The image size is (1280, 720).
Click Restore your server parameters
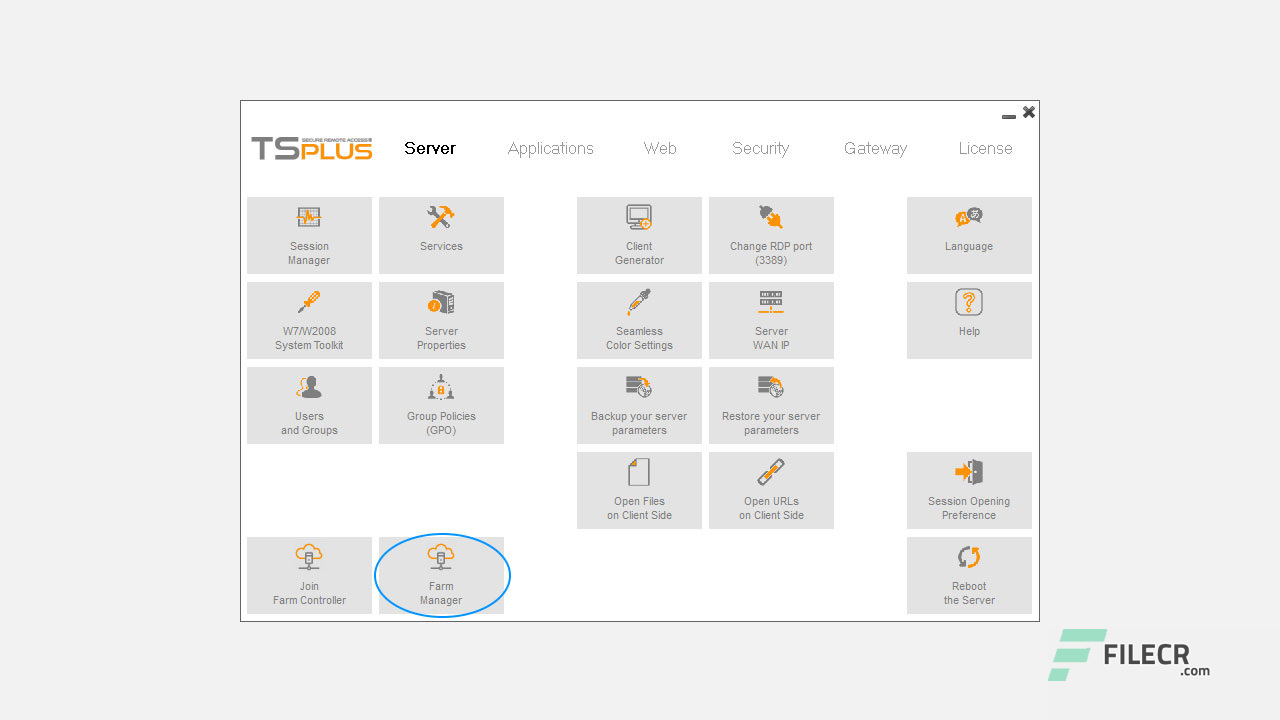click(771, 405)
